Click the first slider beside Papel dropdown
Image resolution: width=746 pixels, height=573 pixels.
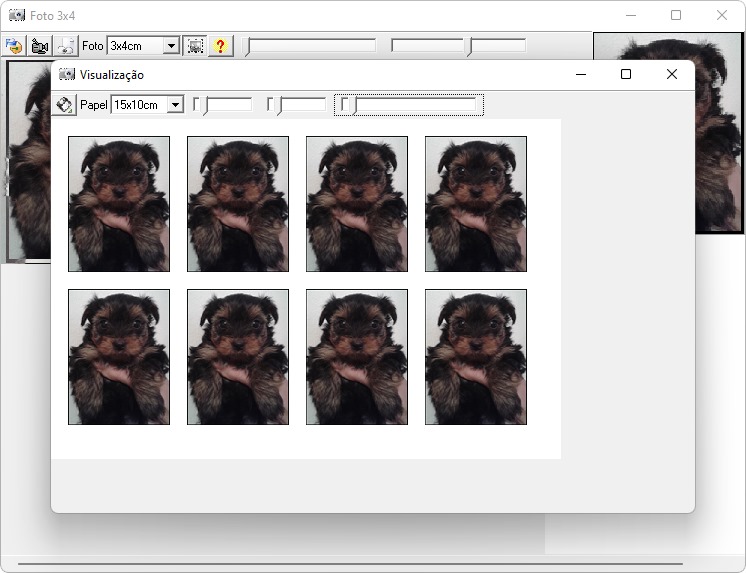pyautogui.click(x=223, y=105)
